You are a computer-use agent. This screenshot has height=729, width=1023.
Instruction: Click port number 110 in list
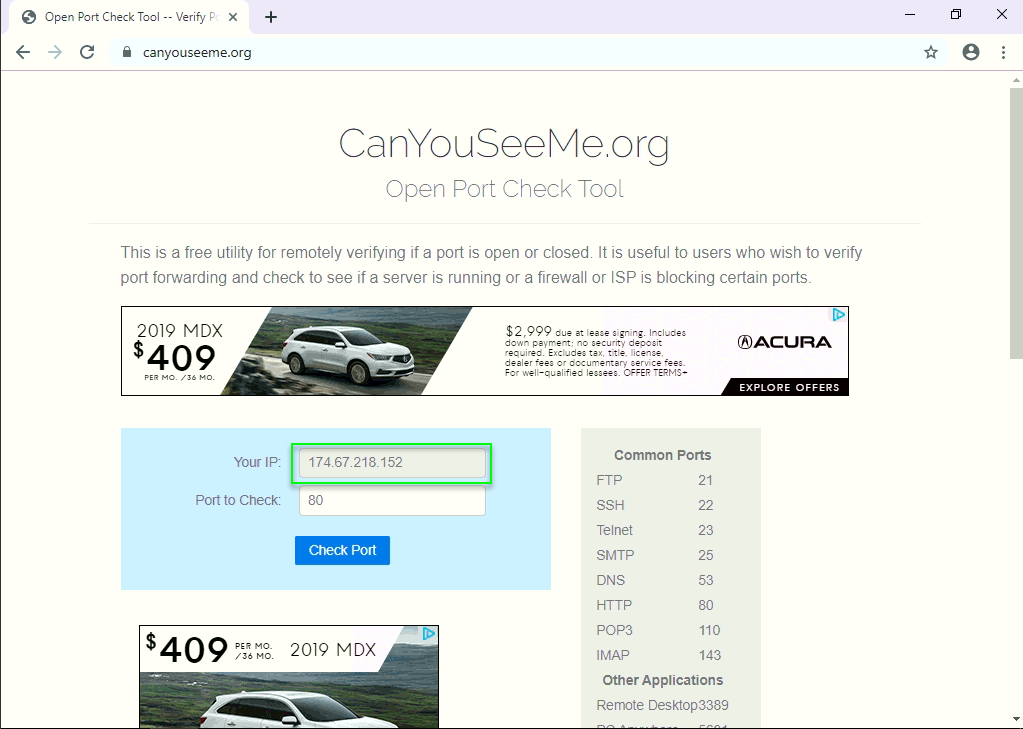(x=709, y=630)
